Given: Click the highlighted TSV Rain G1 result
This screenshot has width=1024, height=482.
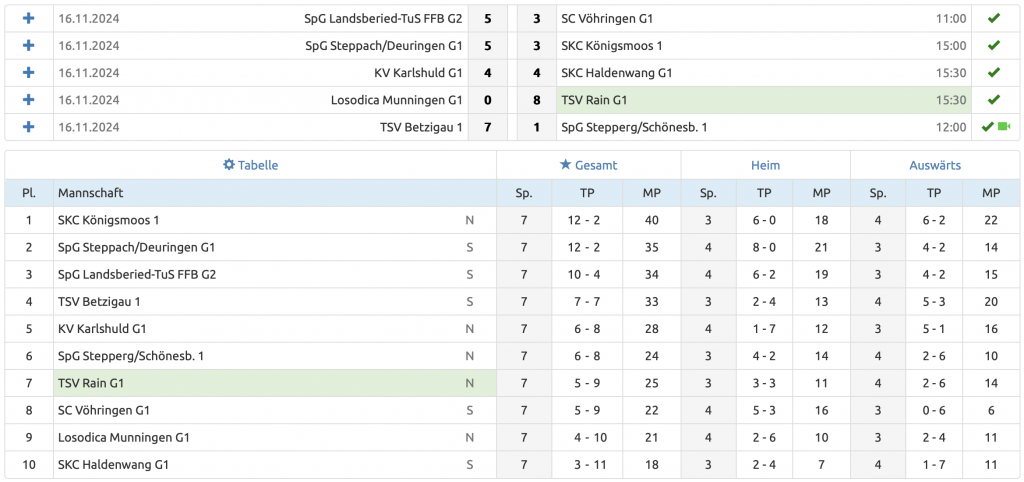Looking at the screenshot, I should click(x=594, y=100).
